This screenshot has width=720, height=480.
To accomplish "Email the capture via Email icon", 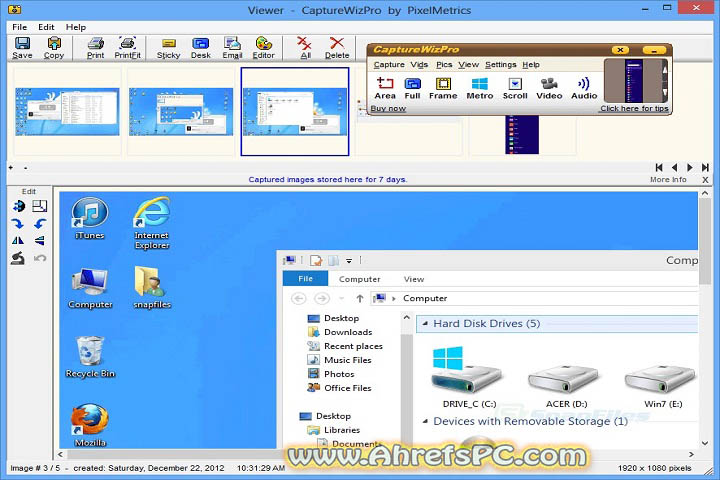I will click(x=232, y=48).
